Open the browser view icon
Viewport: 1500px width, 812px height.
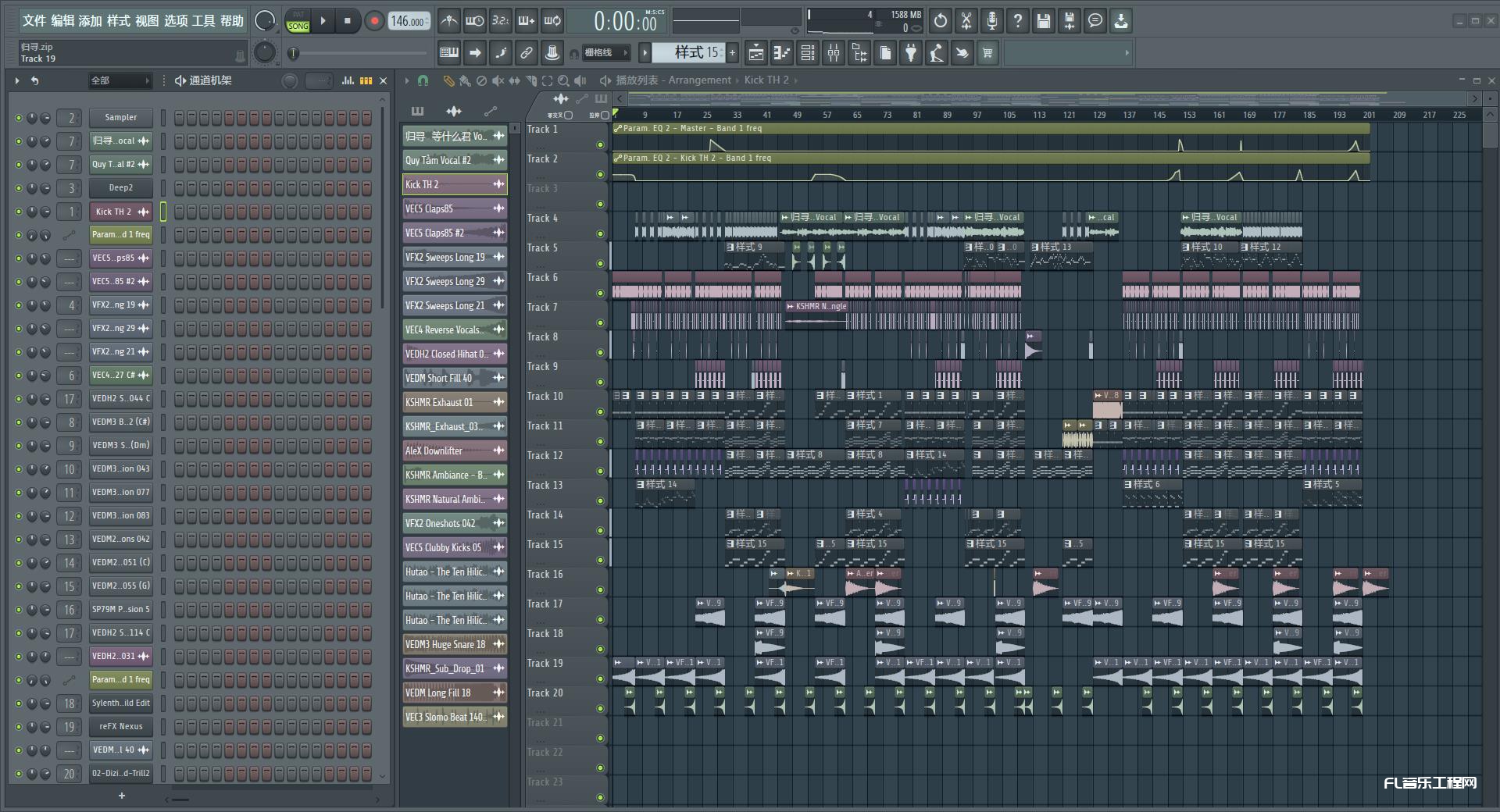click(x=859, y=53)
